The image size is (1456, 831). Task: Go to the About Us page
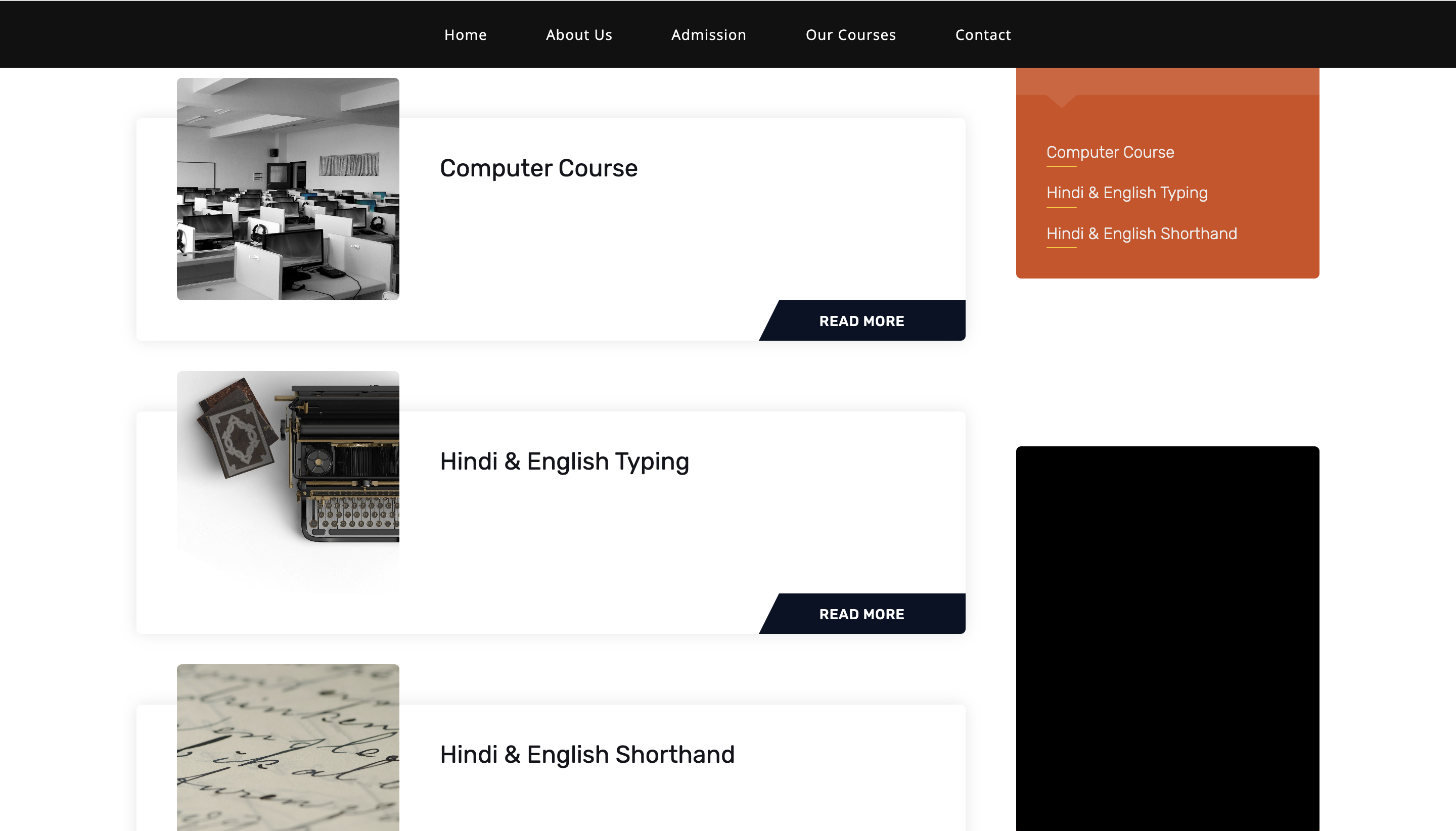click(x=579, y=35)
